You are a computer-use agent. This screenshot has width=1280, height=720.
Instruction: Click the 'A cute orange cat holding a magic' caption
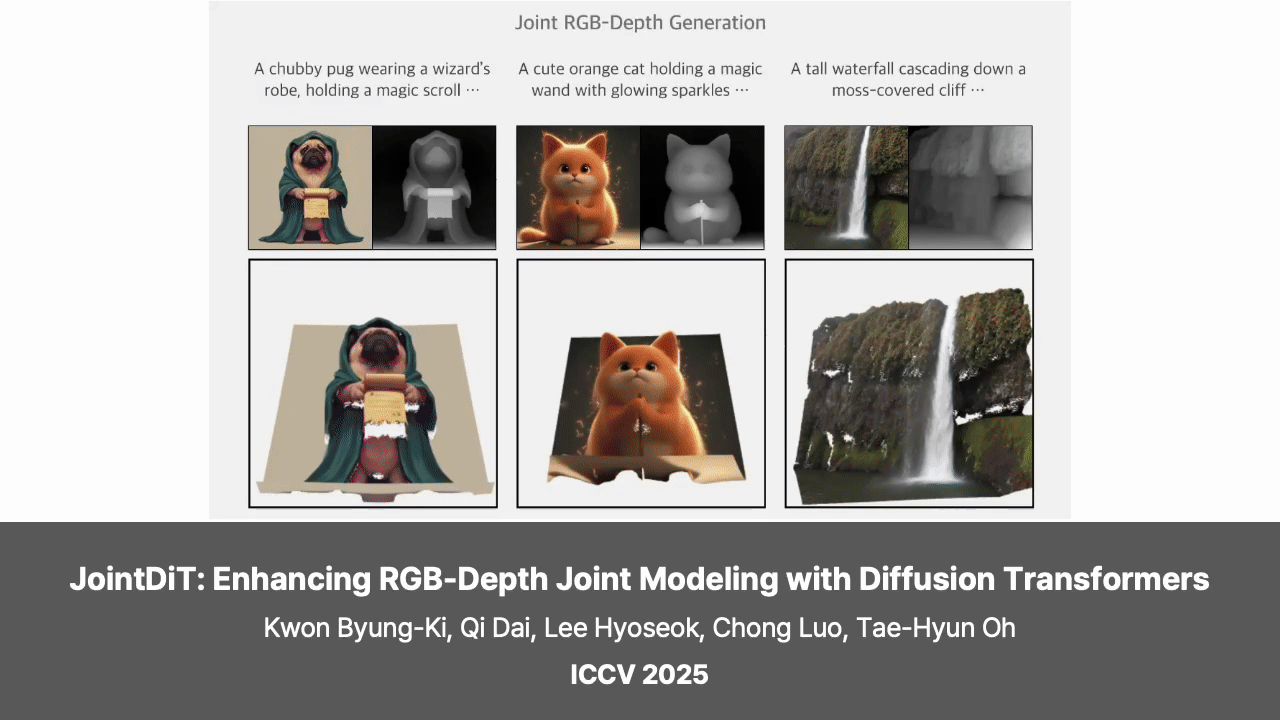[640, 69]
